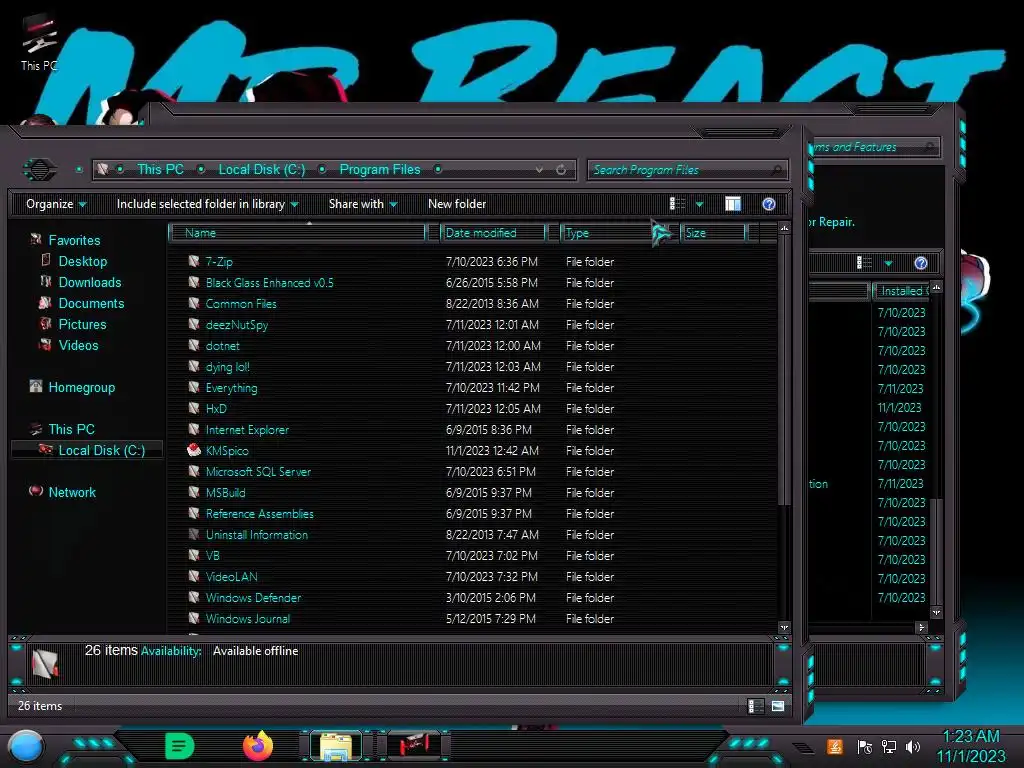Click the volume speaker tray icon
This screenshot has height=768, width=1024.
(x=913, y=746)
